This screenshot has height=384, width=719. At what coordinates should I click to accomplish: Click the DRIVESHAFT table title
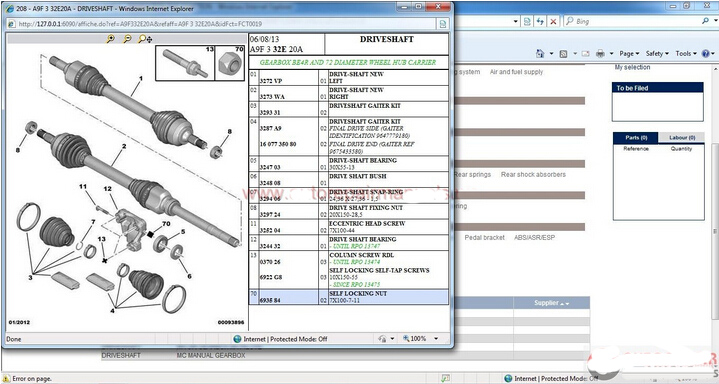pyautogui.click(x=387, y=39)
